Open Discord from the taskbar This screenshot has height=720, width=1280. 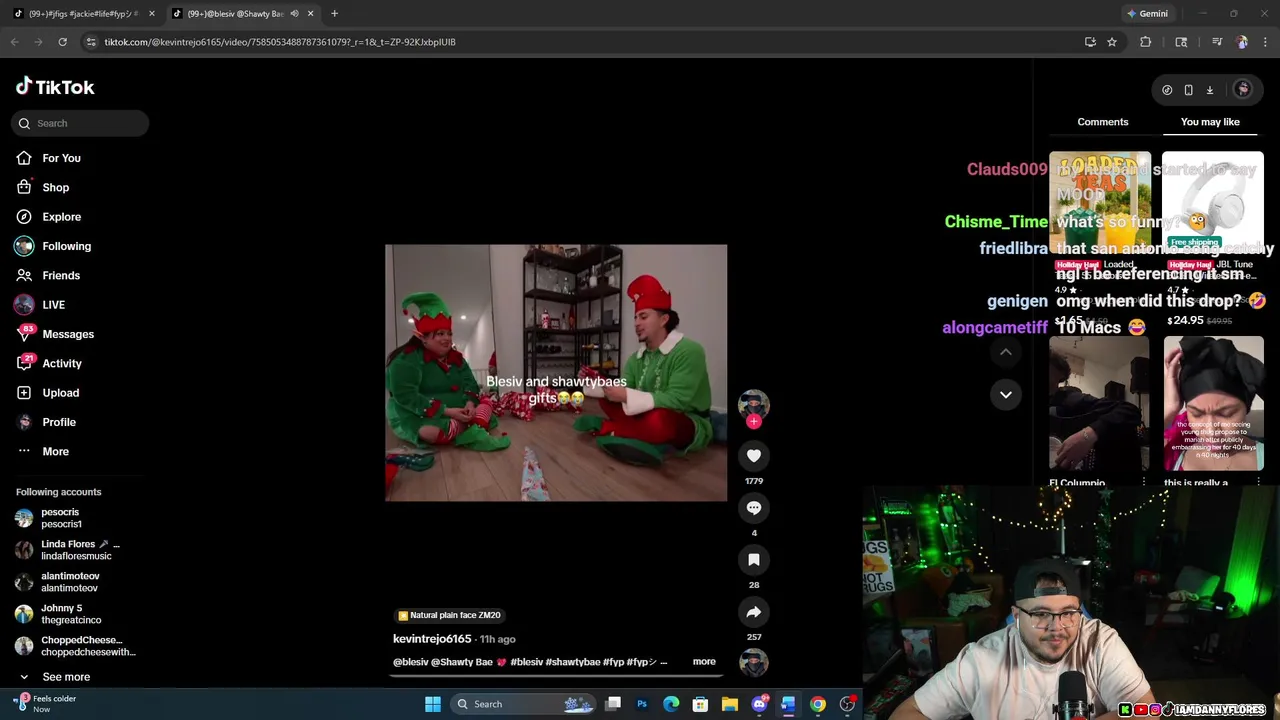click(759, 704)
